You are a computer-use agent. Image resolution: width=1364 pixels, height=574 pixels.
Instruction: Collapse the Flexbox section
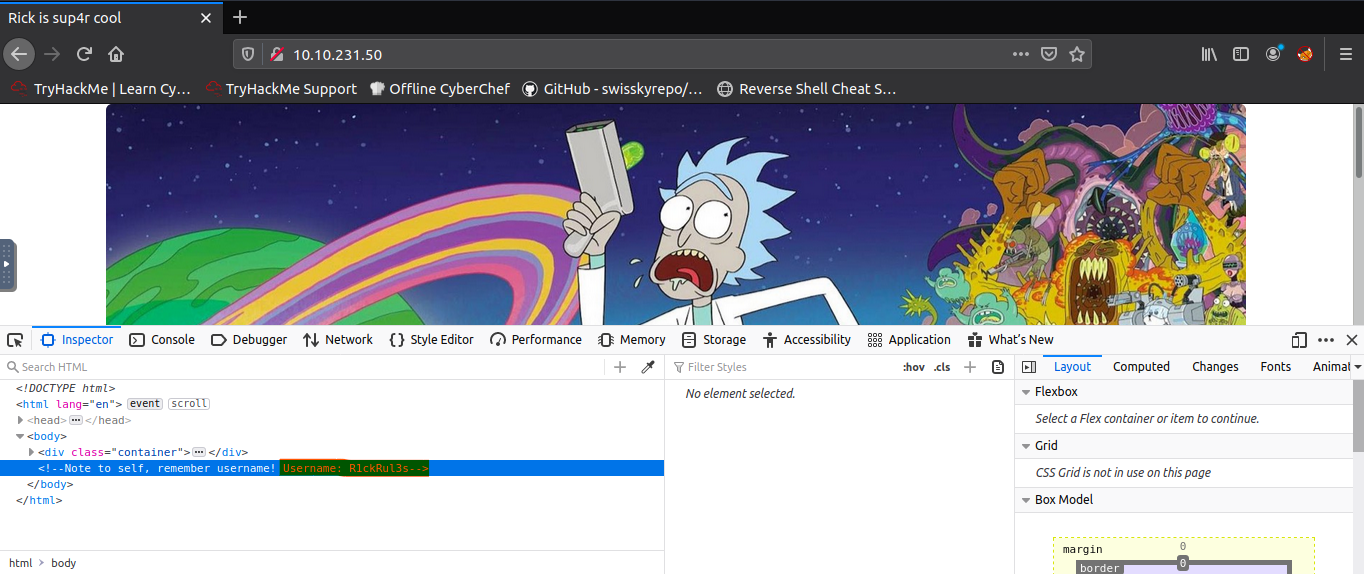1025,392
